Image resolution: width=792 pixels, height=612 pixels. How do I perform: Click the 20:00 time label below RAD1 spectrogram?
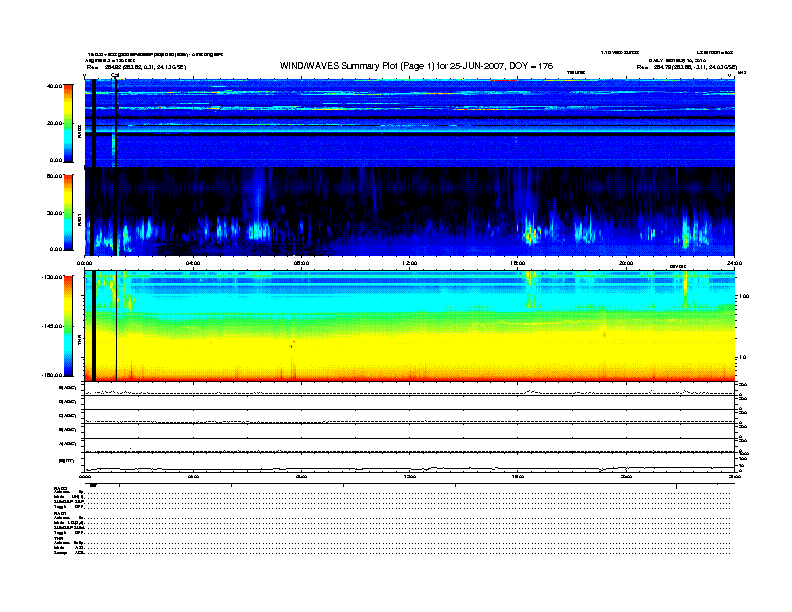point(626,263)
